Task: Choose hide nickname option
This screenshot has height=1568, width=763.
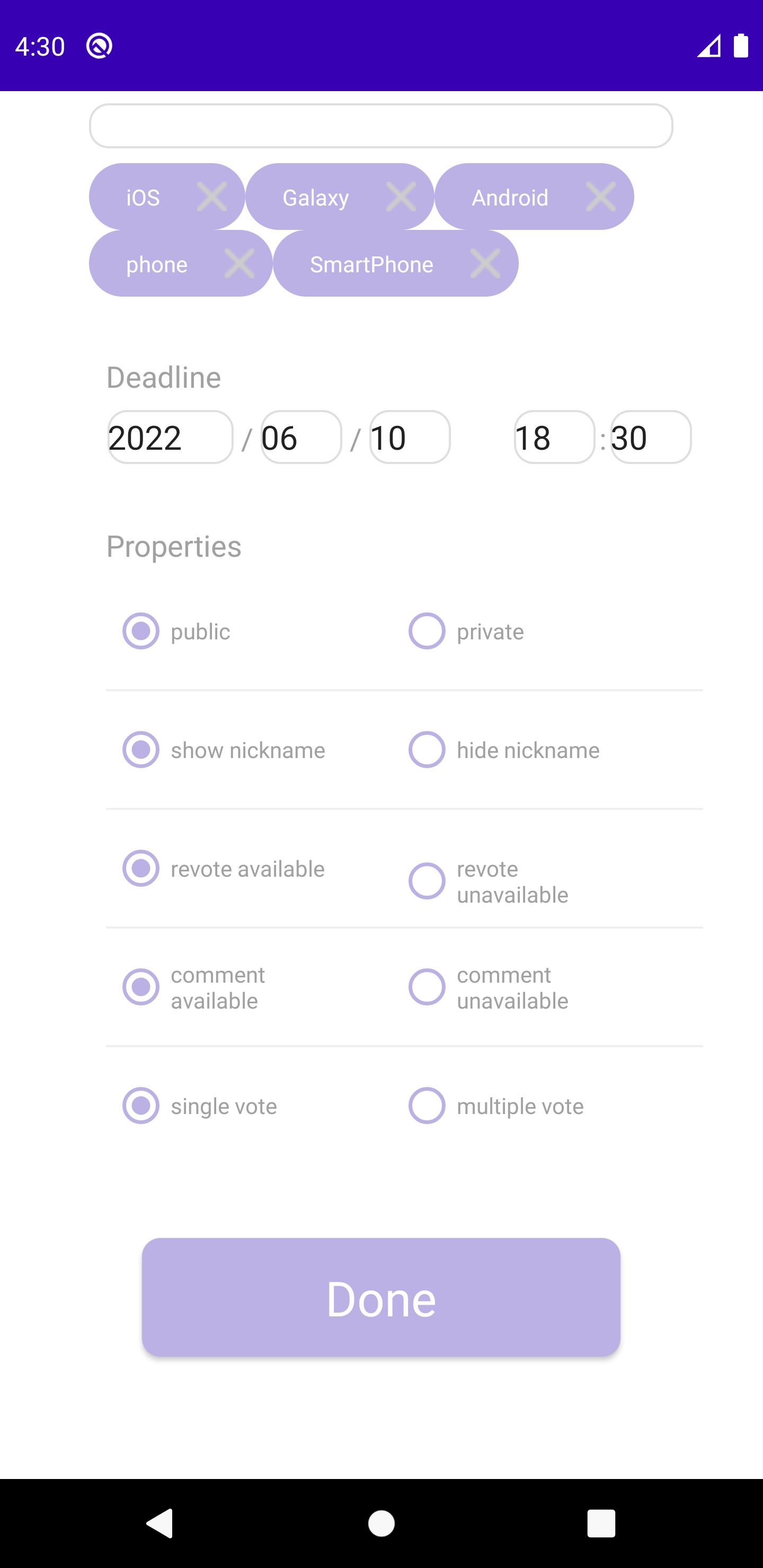Action: (x=427, y=750)
